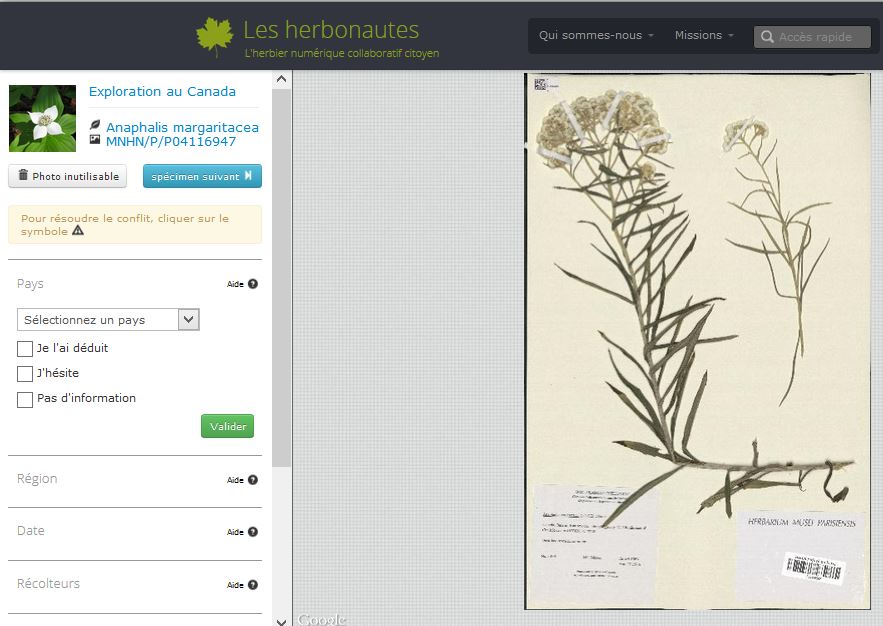The height and width of the screenshot is (626, 883).
Task: Go to "spécimen suivant"
Action: [202, 176]
